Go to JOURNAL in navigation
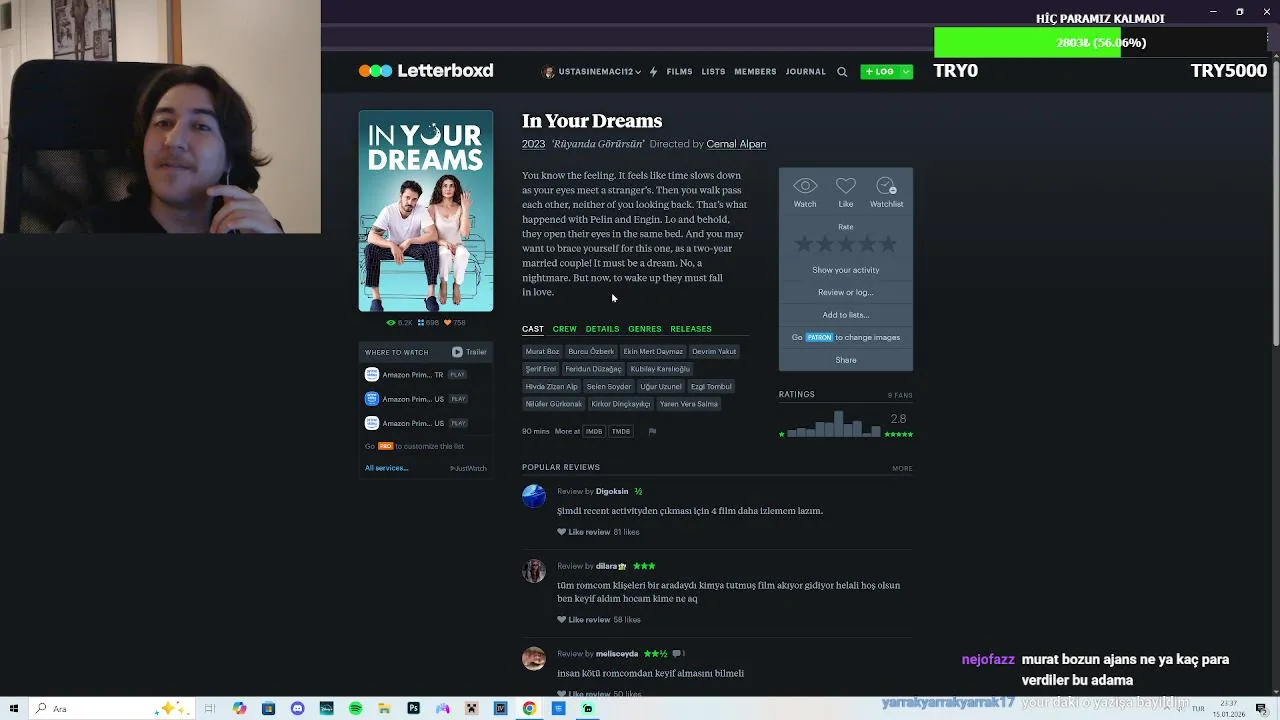Image resolution: width=1280 pixels, height=720 pixels. 806,72
